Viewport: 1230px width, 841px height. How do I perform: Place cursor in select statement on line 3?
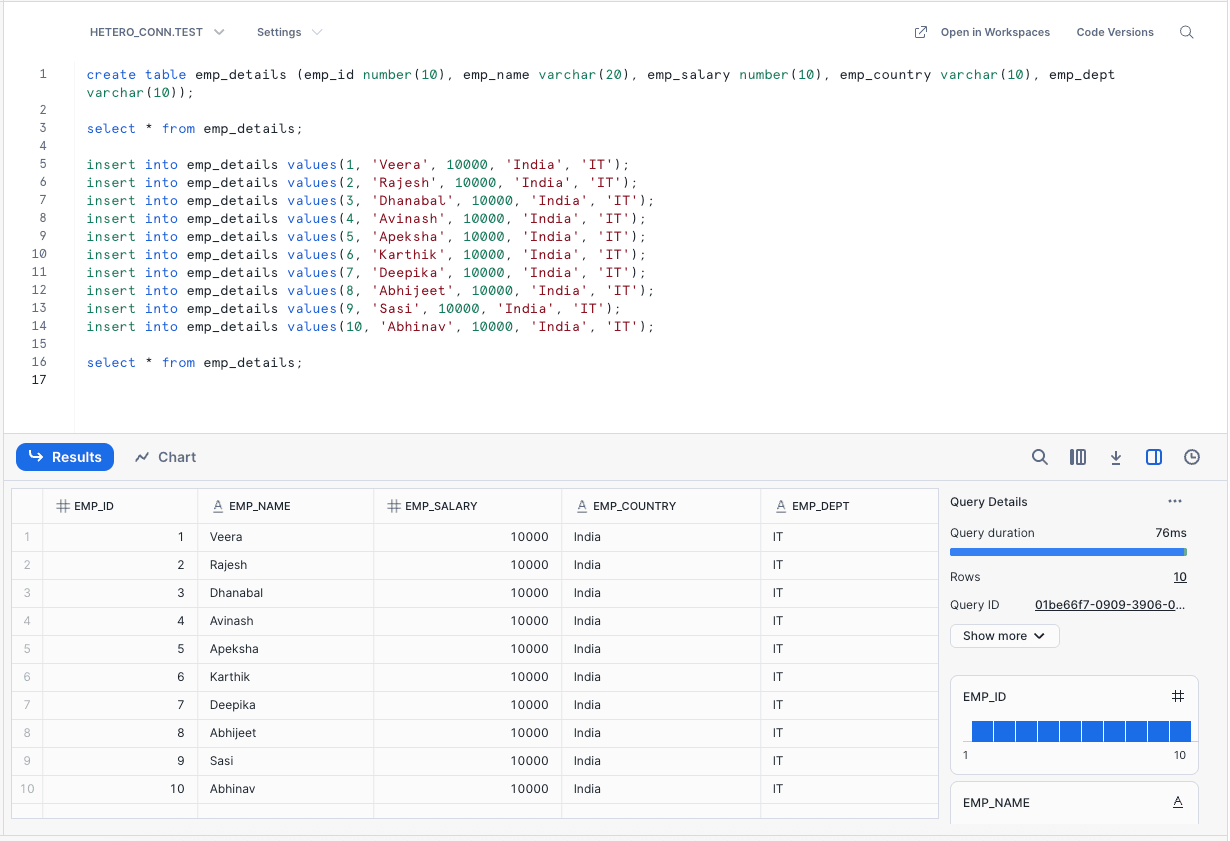click(194, 128)
